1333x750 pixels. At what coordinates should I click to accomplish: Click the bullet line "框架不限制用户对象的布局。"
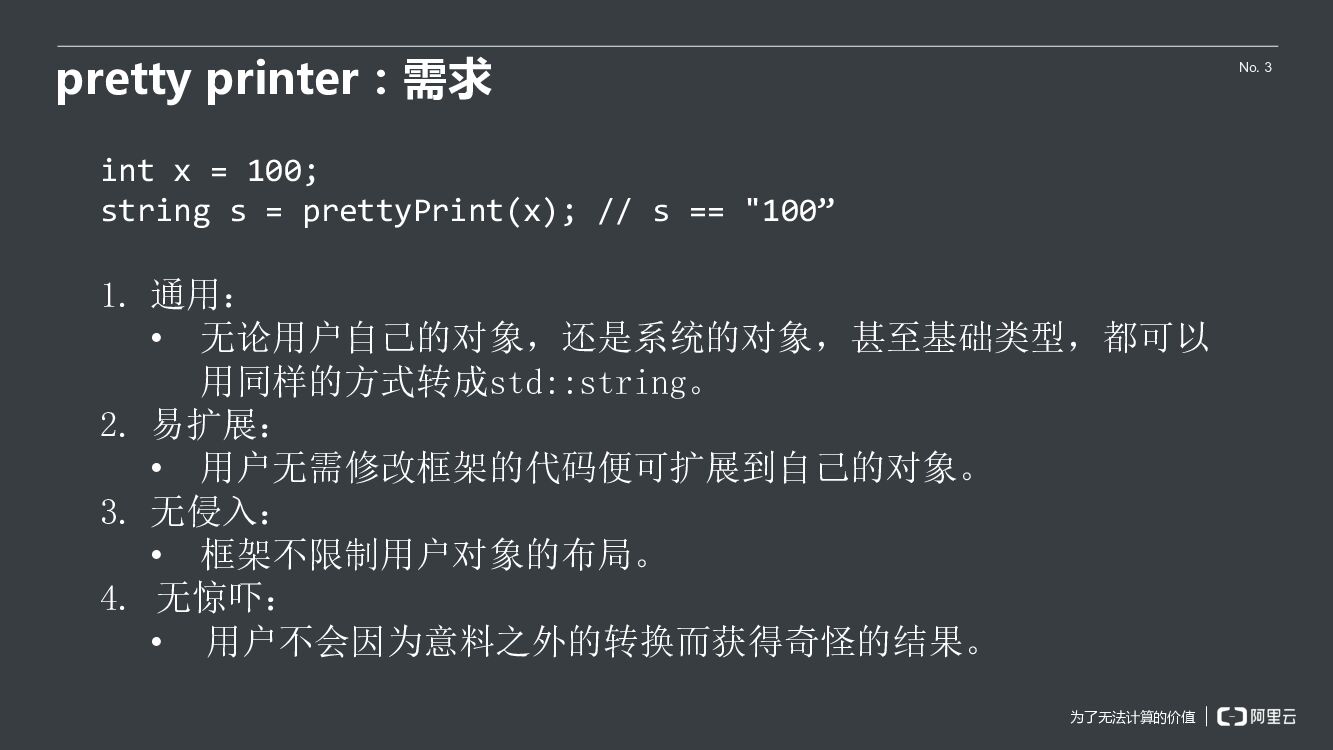pos(426,554)
